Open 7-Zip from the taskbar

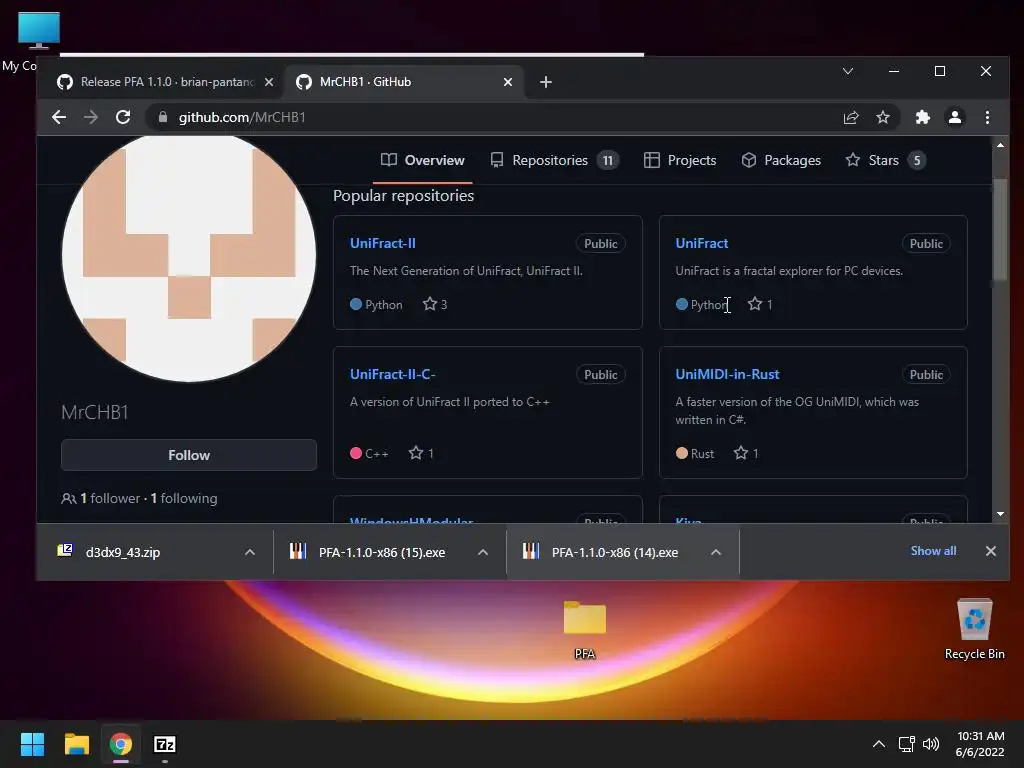pyautogui.click(x=165, y=744)
